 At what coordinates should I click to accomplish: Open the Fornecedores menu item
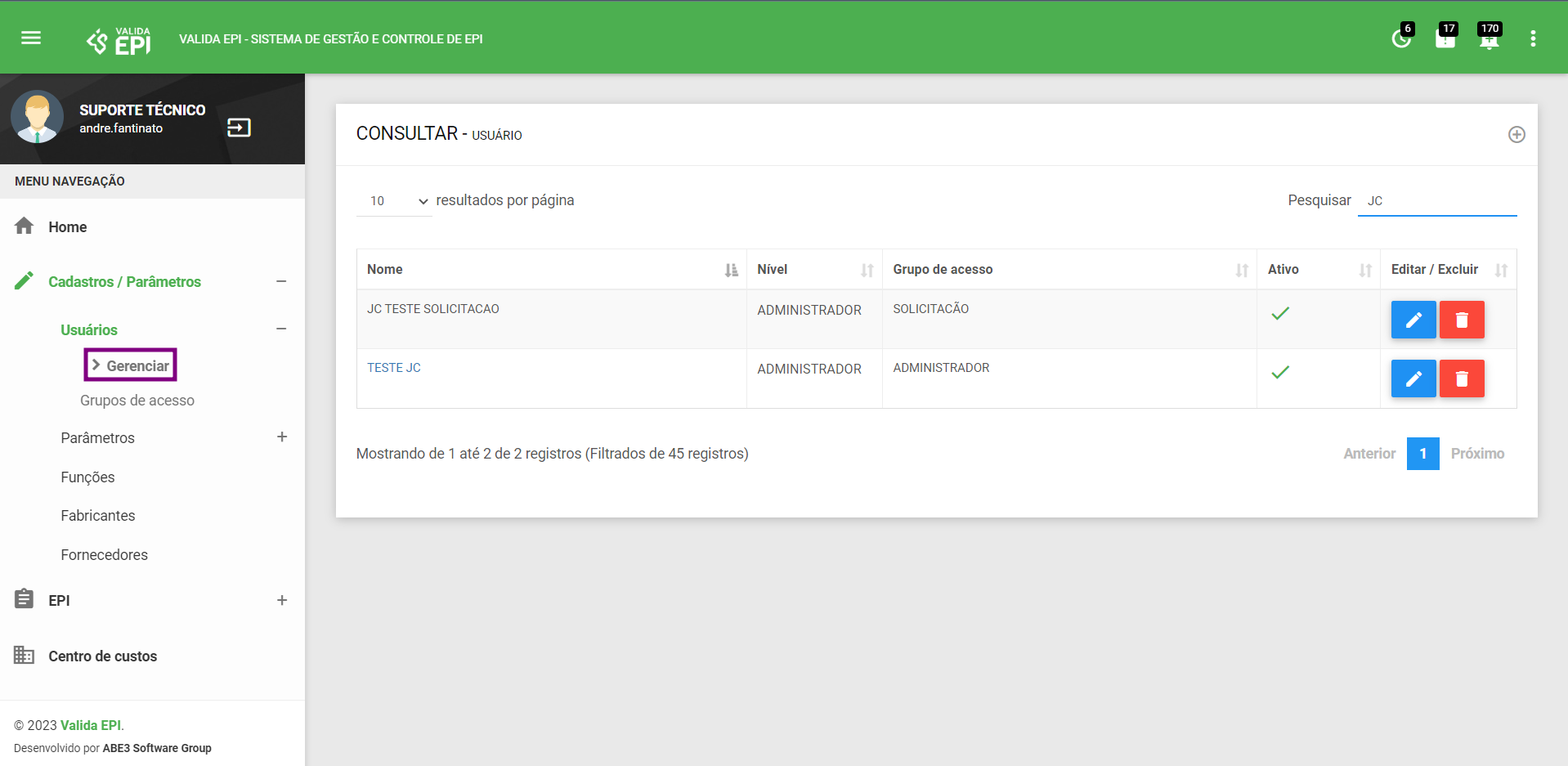coord(105,555)
